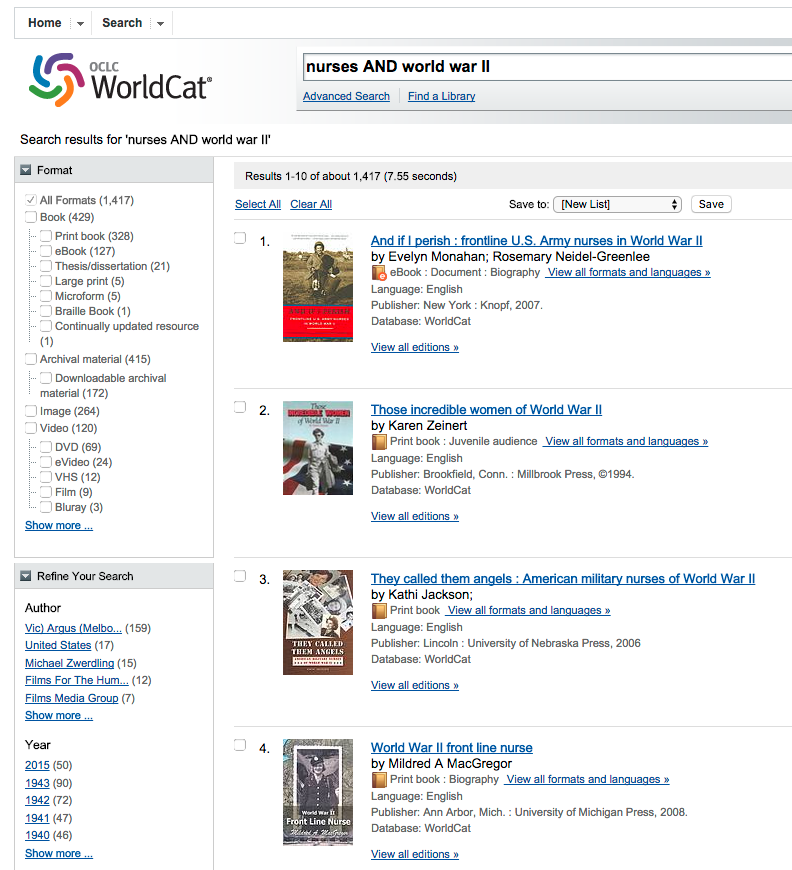Open the Home menu dropdown arrow
This screenshot has width=792, height=870.
click(80, 23)
